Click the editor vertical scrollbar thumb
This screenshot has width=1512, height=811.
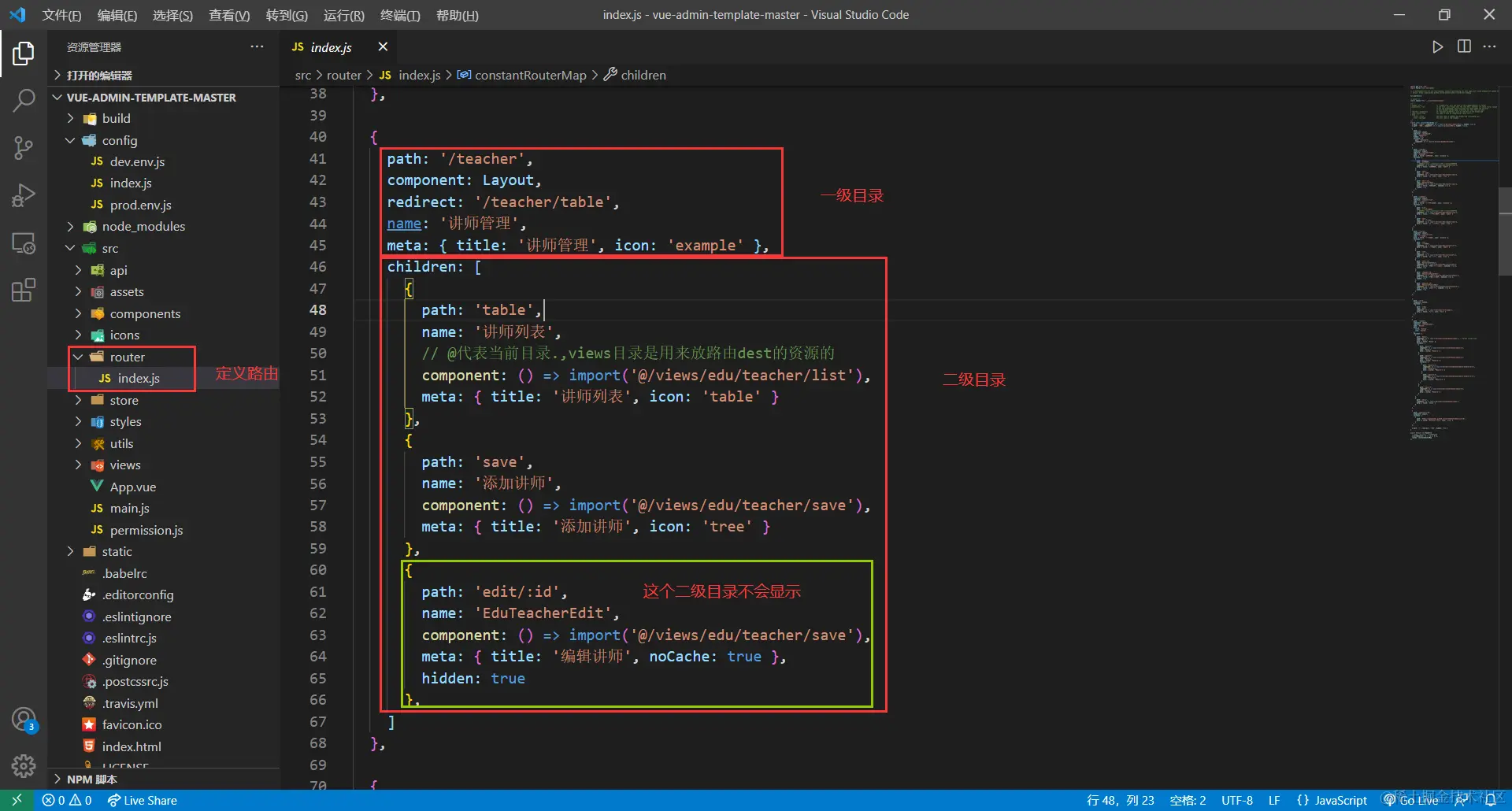coord(1505,231)
